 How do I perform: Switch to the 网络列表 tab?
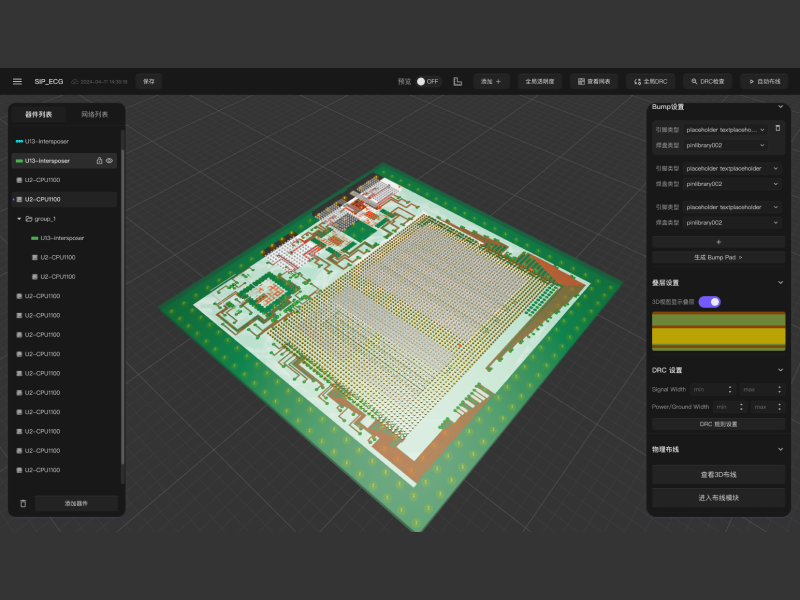[x=94, y=115]
